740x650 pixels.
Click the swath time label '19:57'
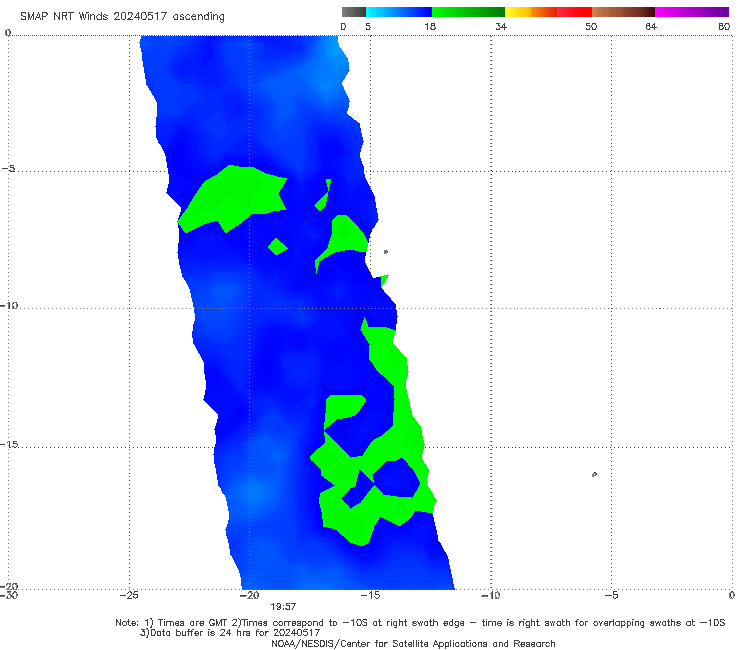[283, 607]
